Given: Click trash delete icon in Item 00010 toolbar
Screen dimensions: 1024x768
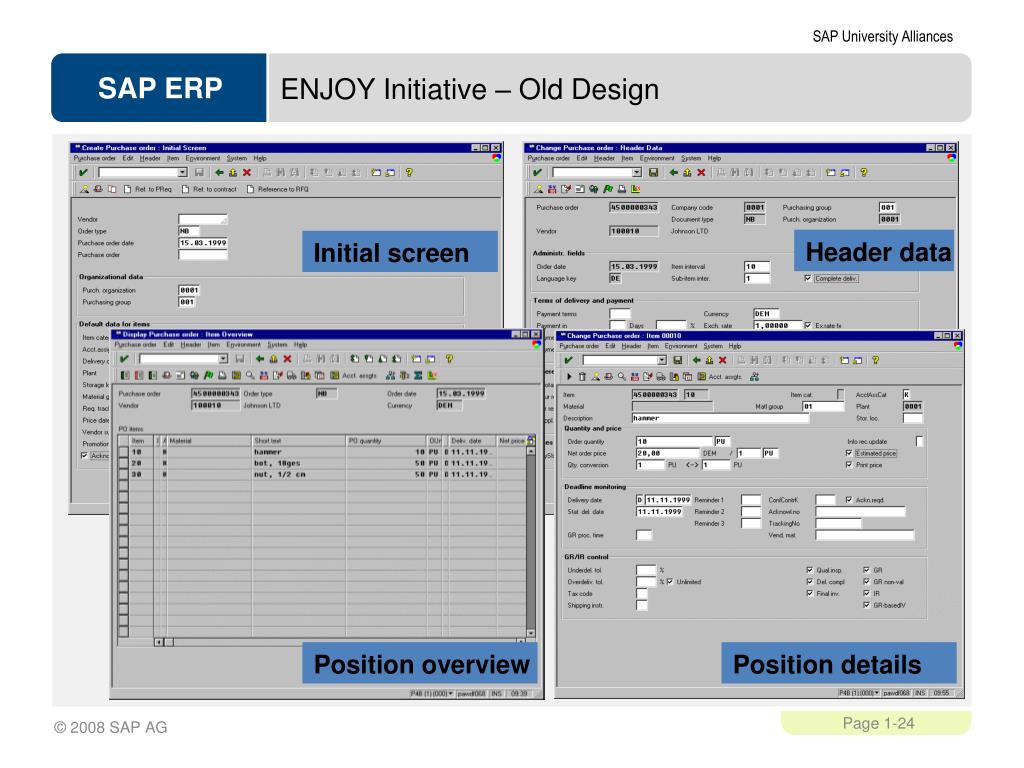Looking at the screenshot, I should 583,377.
